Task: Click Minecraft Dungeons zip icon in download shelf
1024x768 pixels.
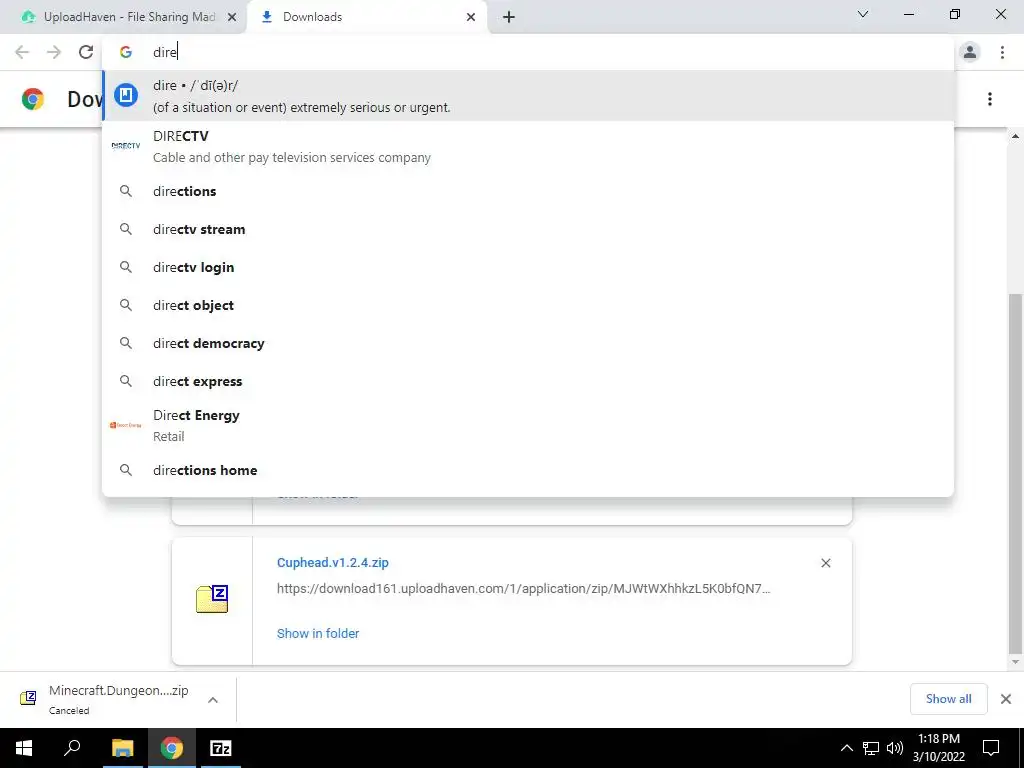Action: point(28,698)
